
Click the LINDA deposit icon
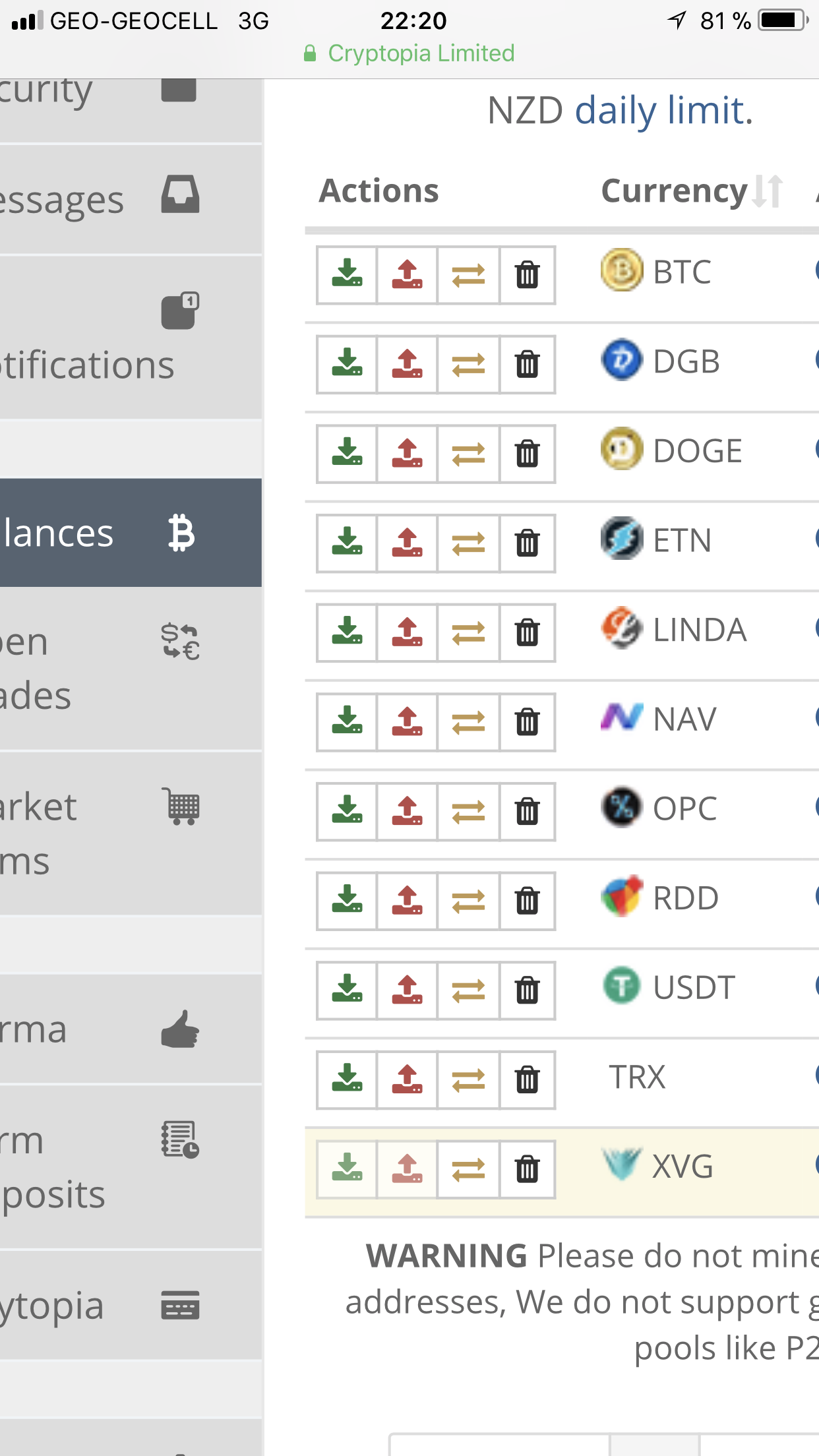point(347,632)
